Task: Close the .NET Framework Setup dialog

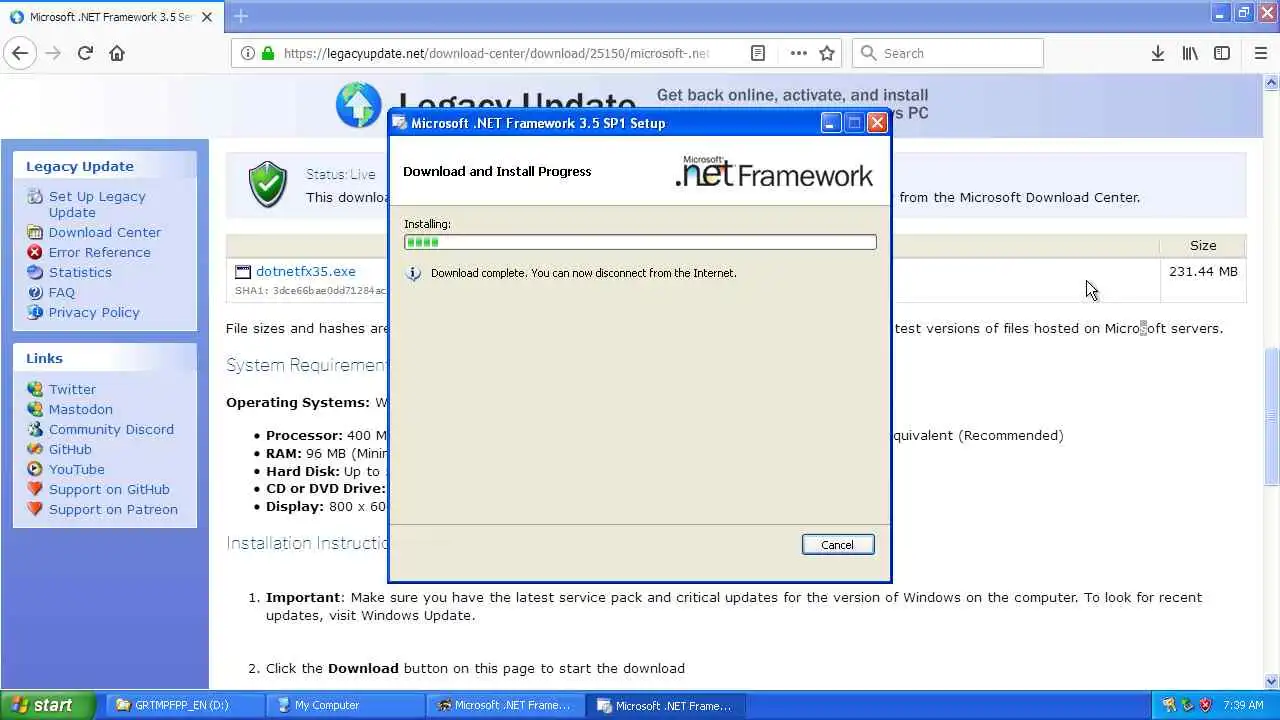Action: click(877, 123)
